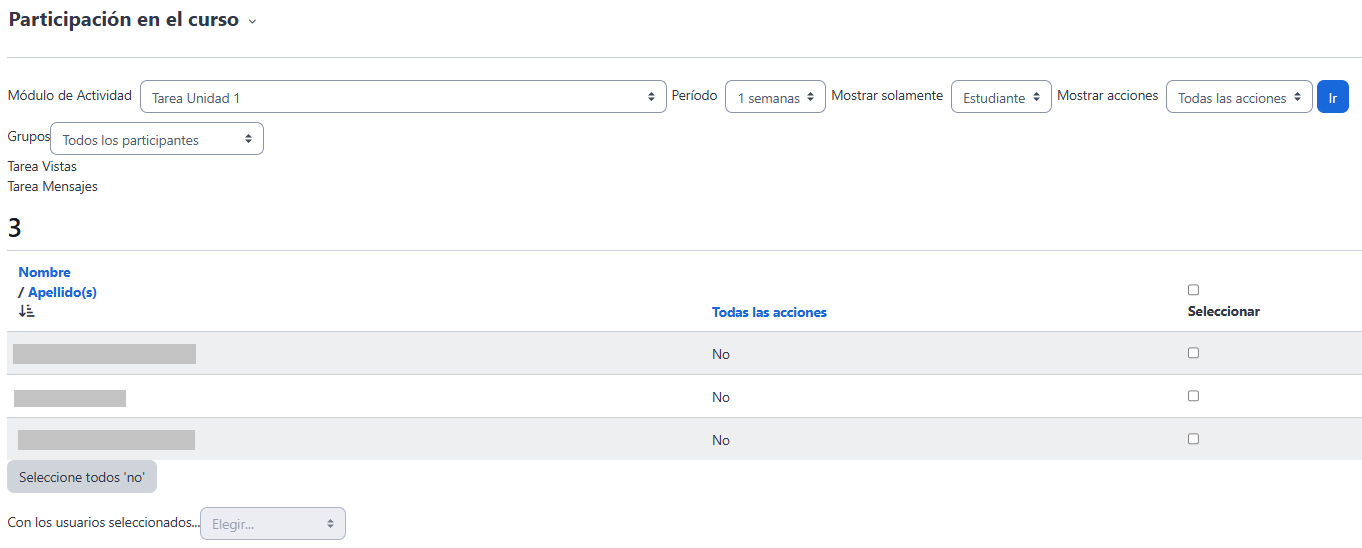1362x548 pixels.
Task: Open the Mostrar acciones dropdown
Action: (1239, 98)
